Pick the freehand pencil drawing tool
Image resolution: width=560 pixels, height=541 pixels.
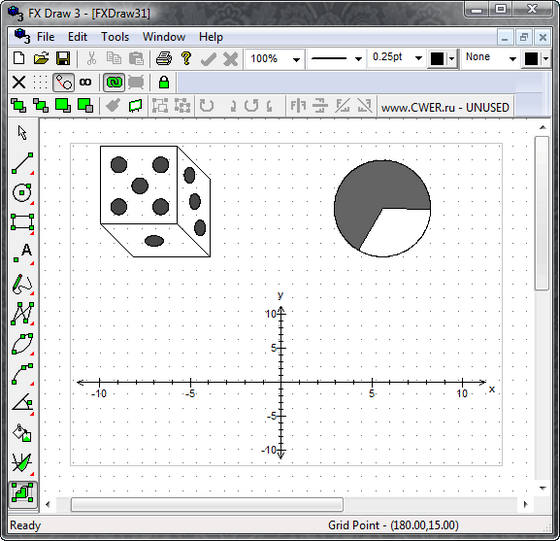click(22, 284)
